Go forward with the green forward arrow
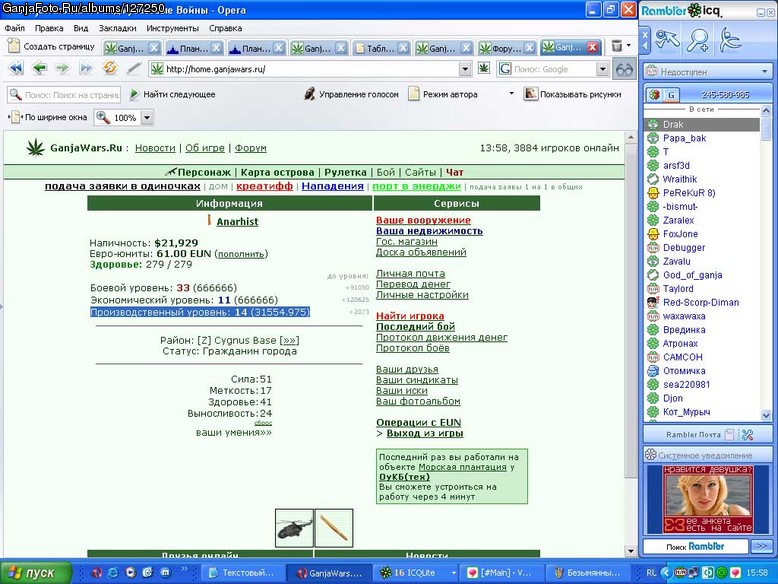This screenshot has height=584, width=778. coord(63,68)
